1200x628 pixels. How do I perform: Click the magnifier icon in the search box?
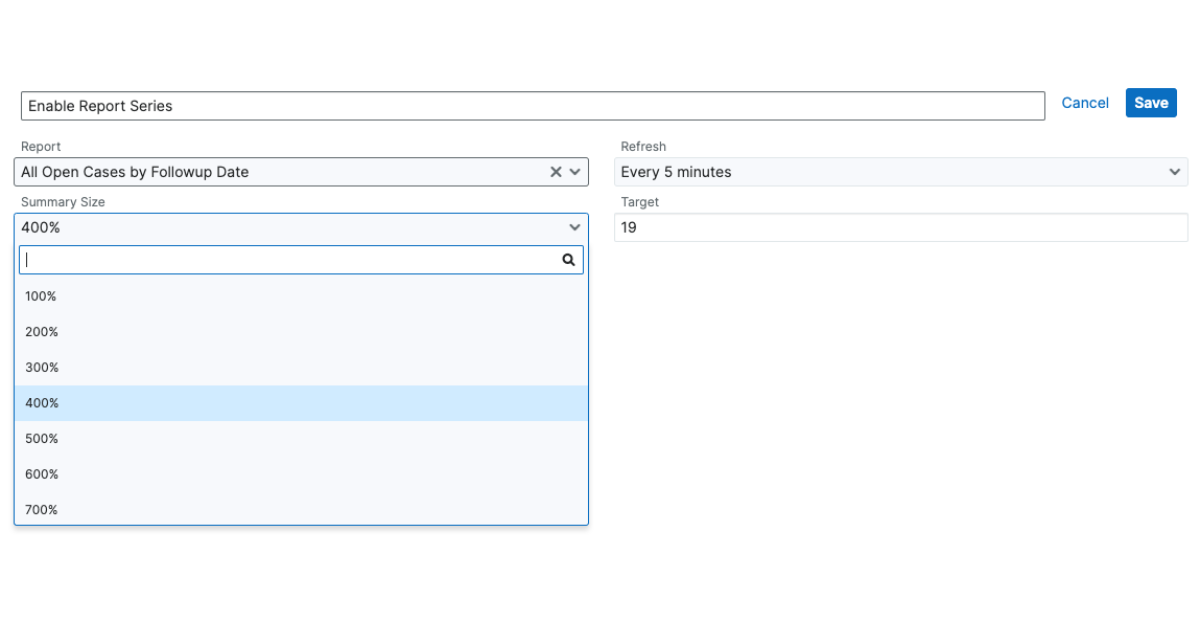point(569,260)
